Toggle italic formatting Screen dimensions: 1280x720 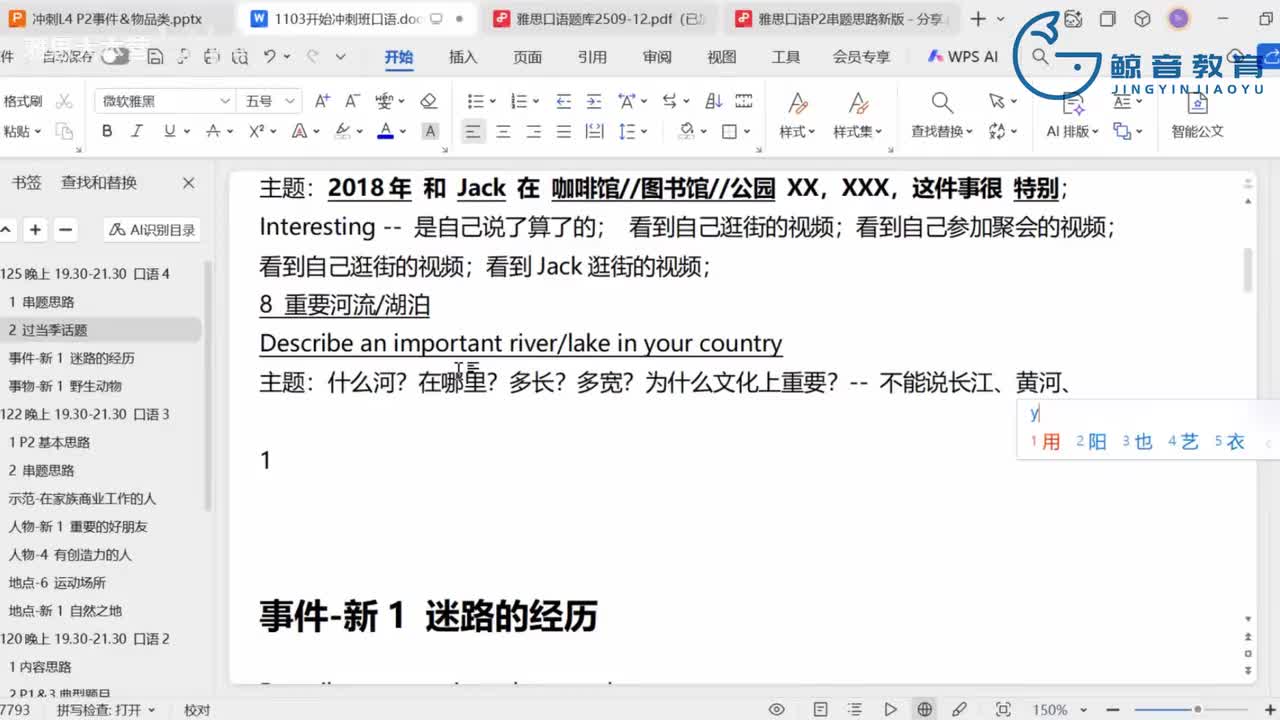click(137, 131)
